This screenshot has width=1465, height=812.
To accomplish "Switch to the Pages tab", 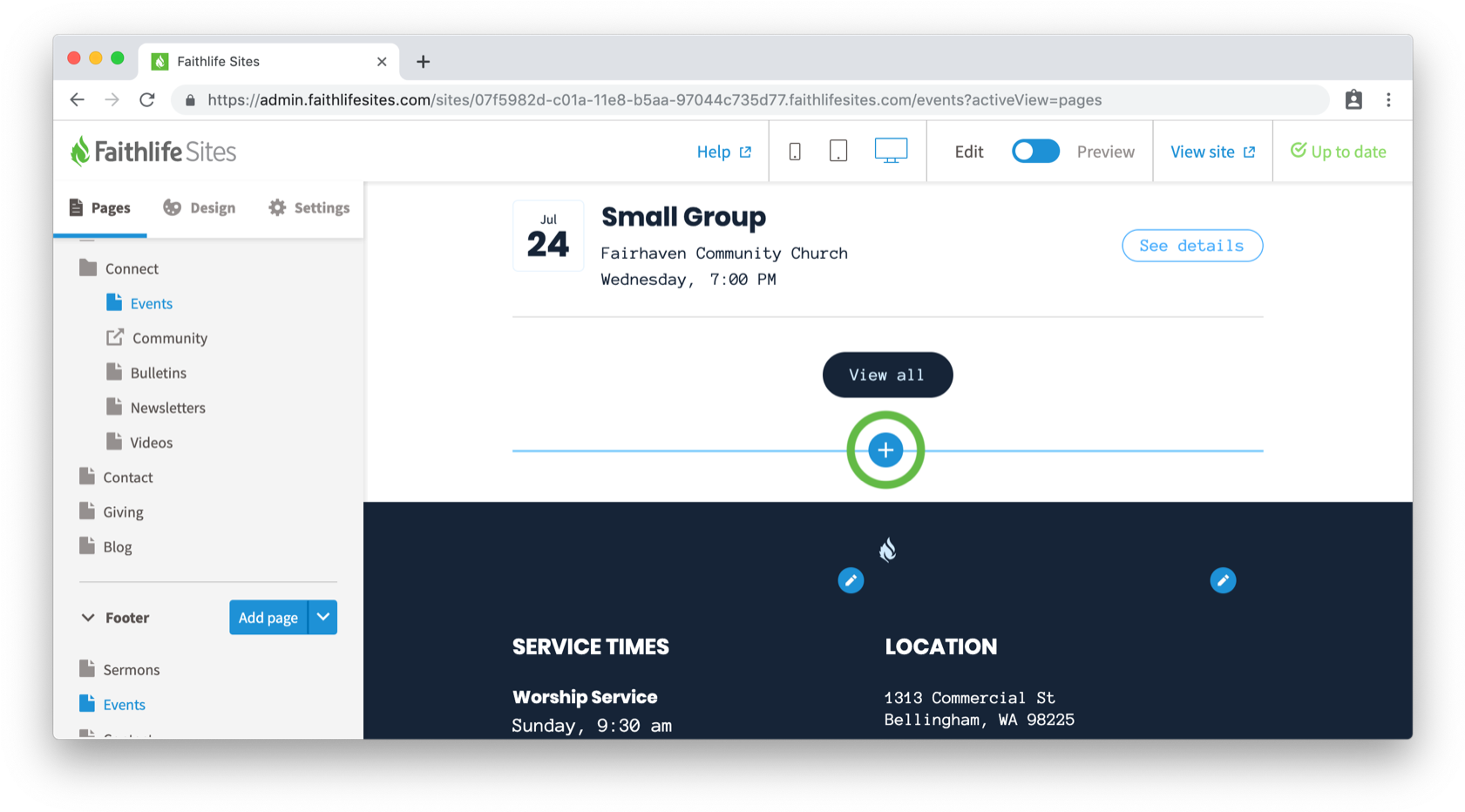I will point(99,208).
